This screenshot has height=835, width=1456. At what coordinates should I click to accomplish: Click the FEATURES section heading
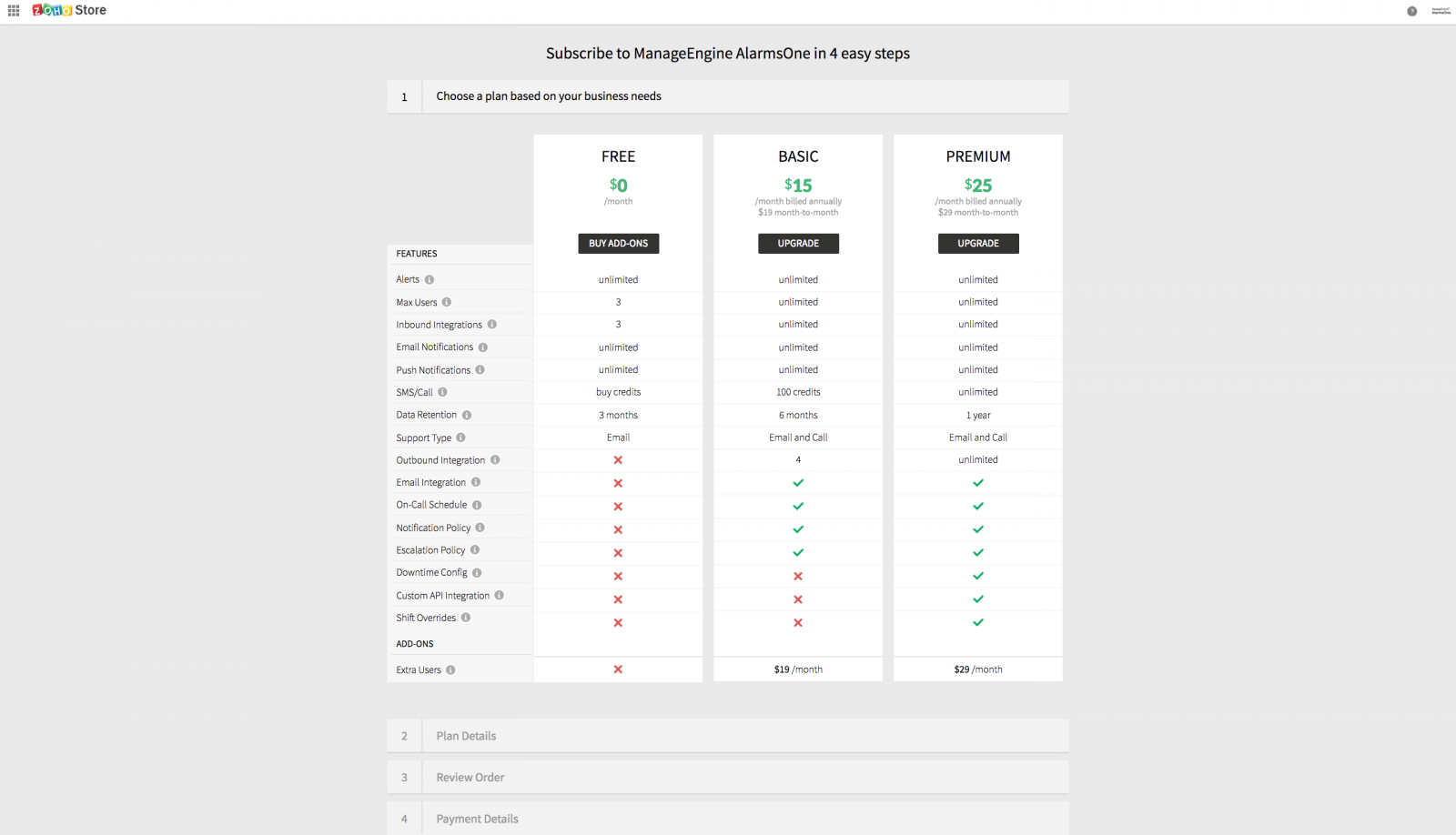click(417, 254)
